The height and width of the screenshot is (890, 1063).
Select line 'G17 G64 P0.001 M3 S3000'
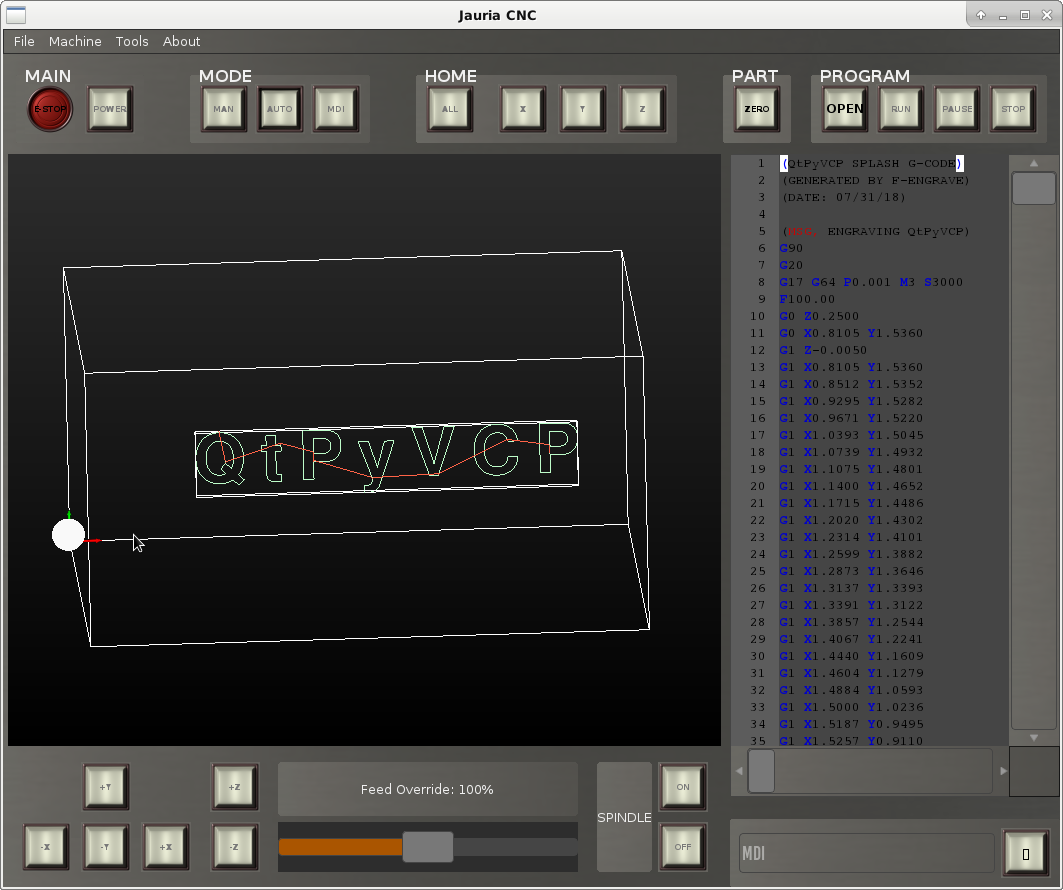tap(871, 282)
